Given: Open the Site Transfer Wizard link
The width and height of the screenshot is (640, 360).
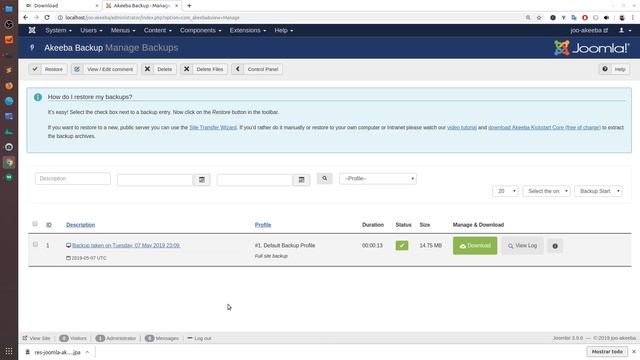Looking at the screenshot, I should click(213, 127).
